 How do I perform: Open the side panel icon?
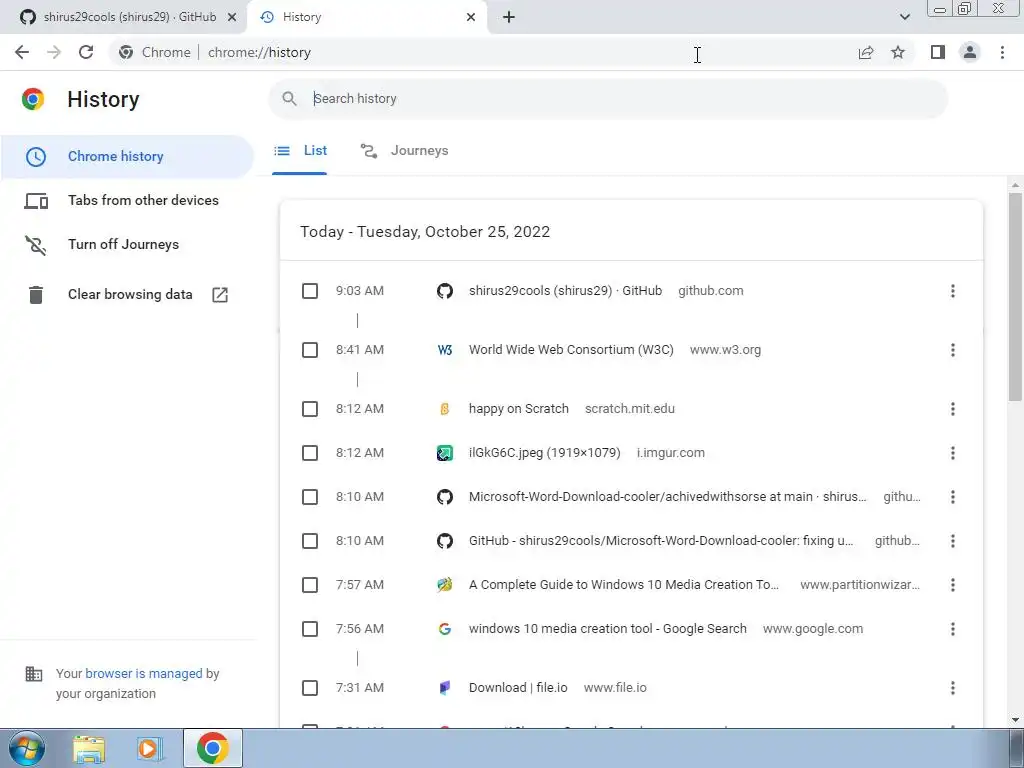click(x=938, y=52)
